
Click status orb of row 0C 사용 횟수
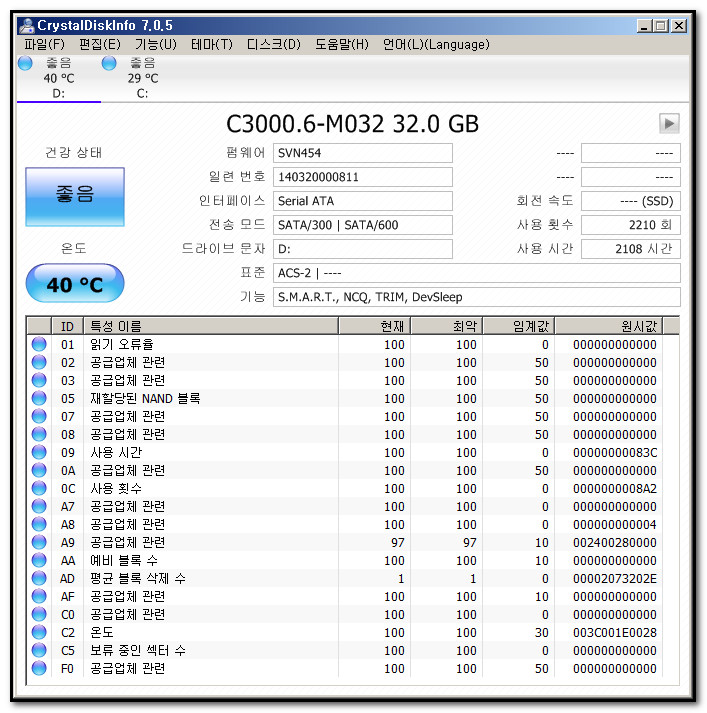pyautogui.click(x=39, y=488)
